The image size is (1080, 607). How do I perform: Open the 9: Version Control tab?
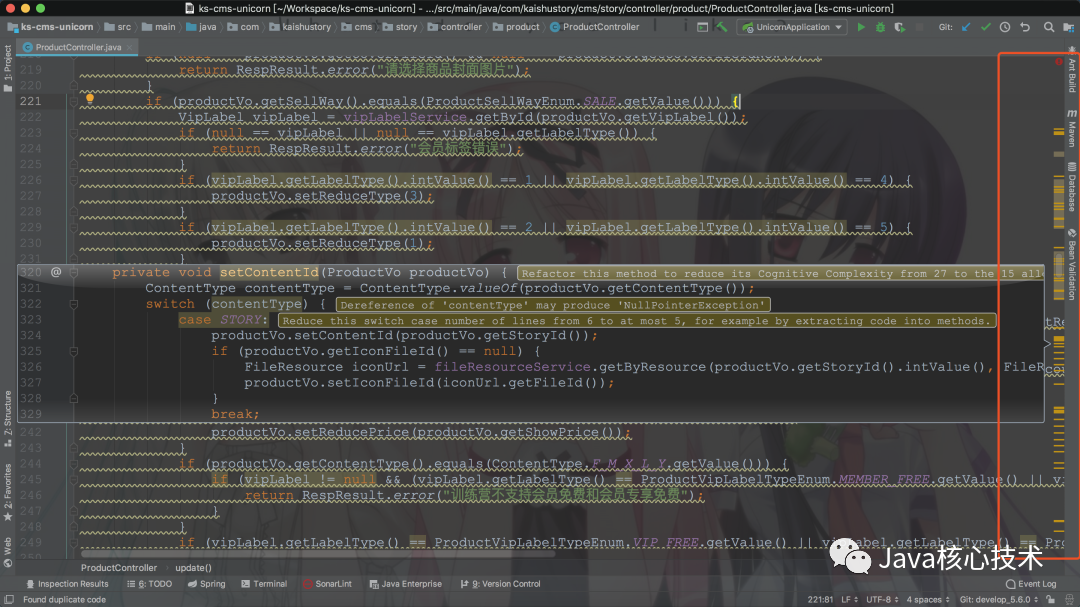501,584
